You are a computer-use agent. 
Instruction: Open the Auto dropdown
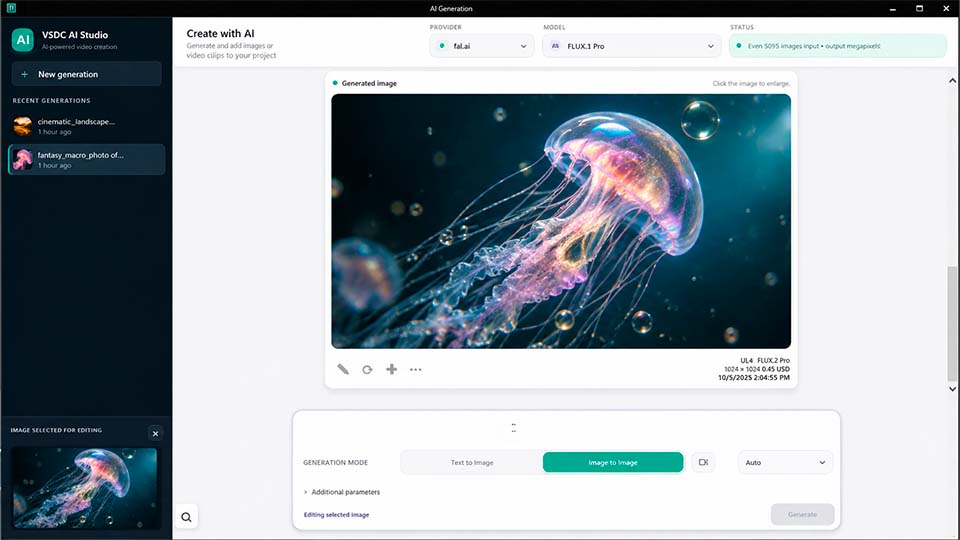tap(785, 462)
